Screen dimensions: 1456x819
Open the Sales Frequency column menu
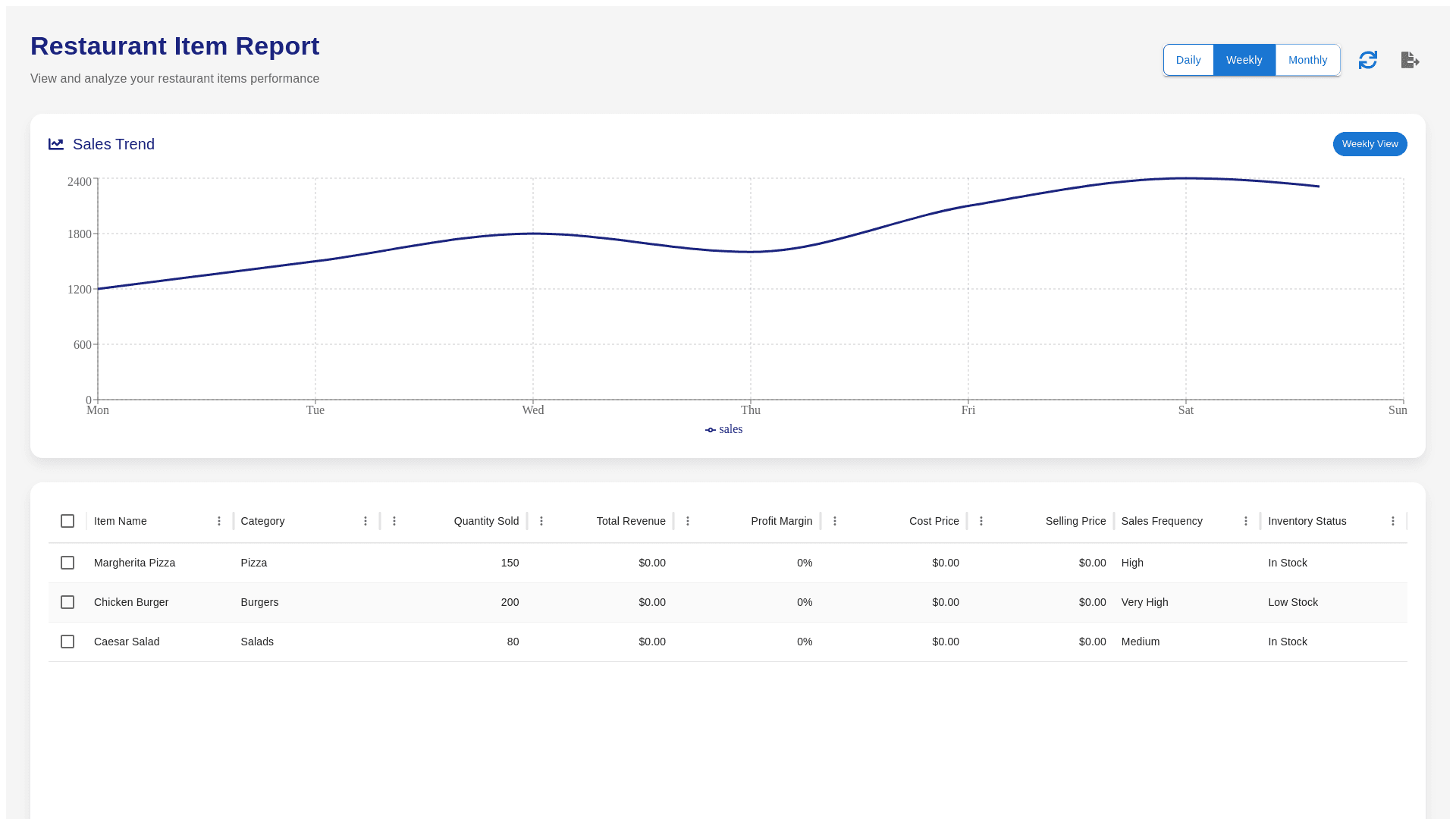pos(1246,521)
